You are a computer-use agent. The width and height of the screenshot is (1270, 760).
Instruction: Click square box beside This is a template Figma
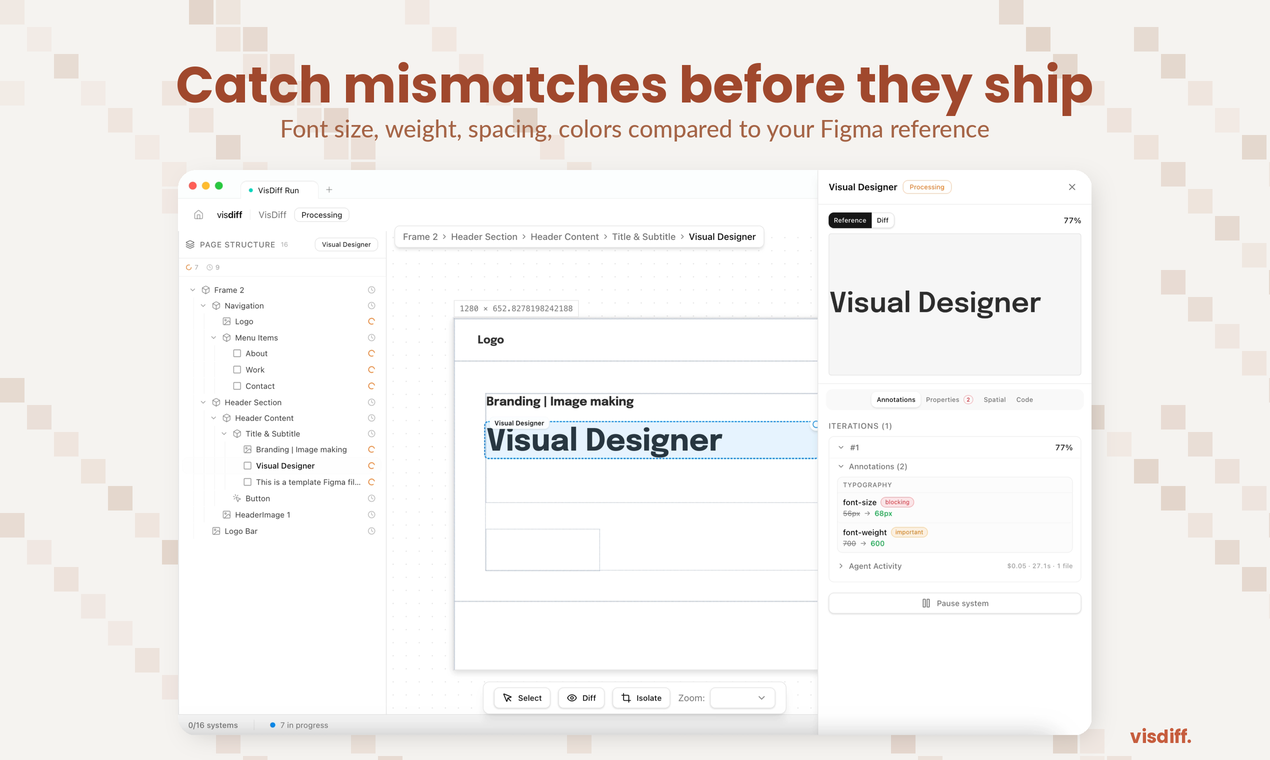coord(247,482)
